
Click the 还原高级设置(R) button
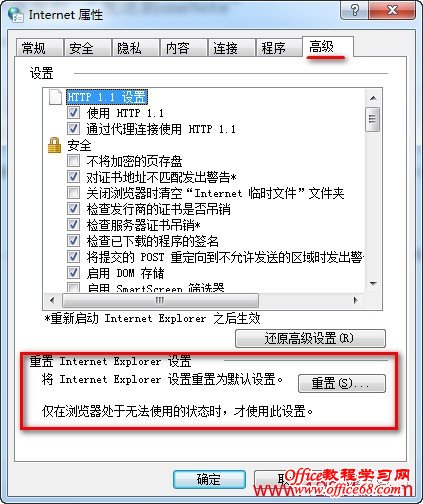point(310,338)
